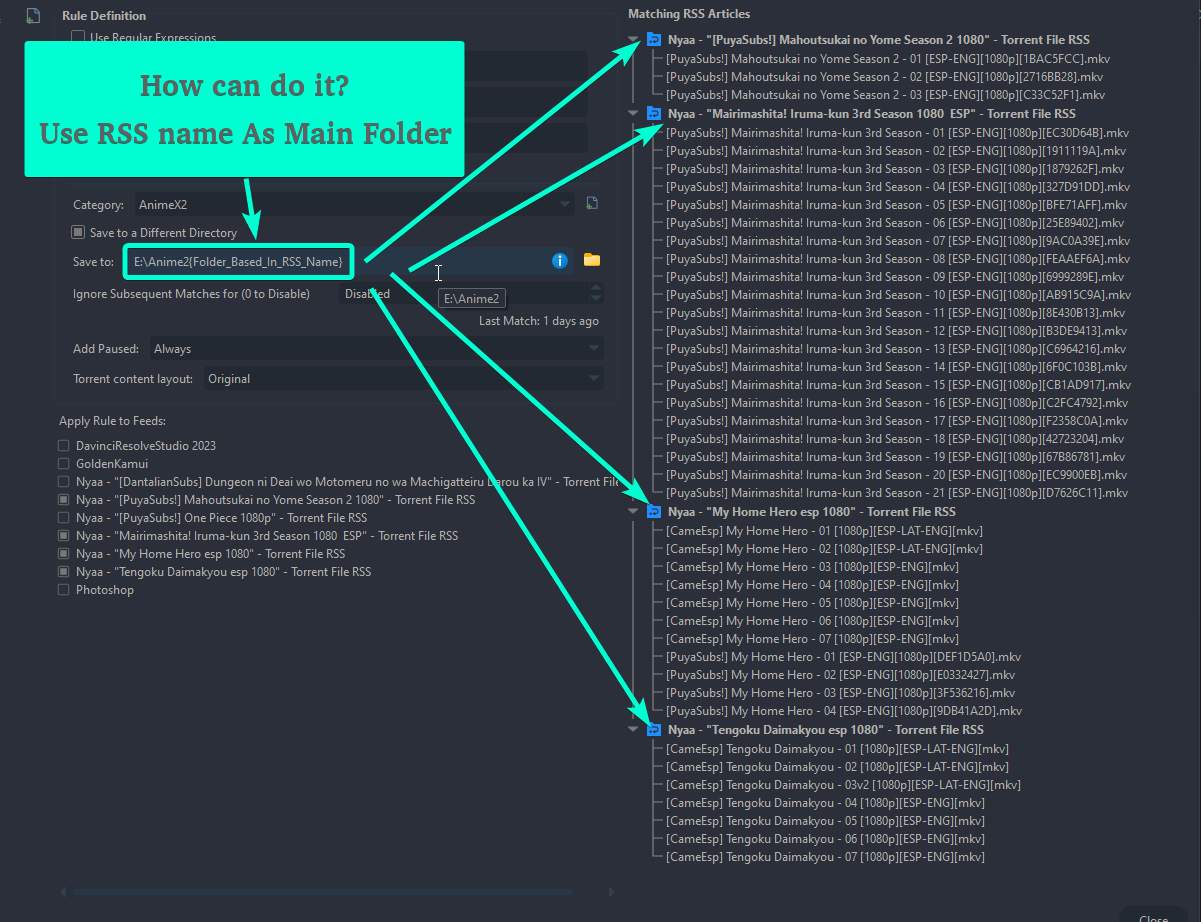
Task: Select Mahoutsukai no Yome Season 2 - 03 article
Action: [885, 95]
